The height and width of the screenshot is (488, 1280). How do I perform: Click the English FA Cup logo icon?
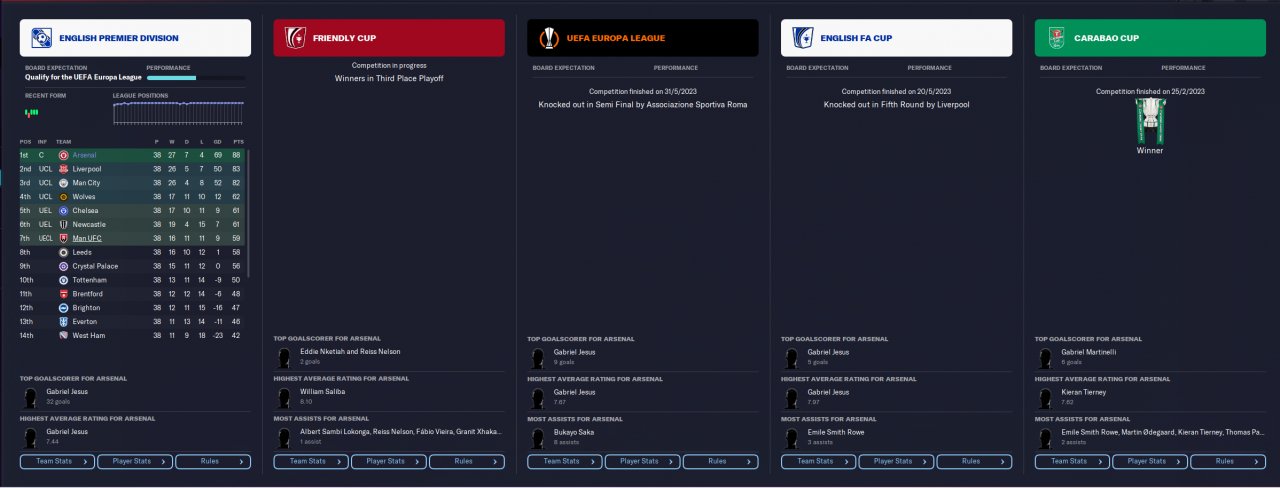(802, 38)
